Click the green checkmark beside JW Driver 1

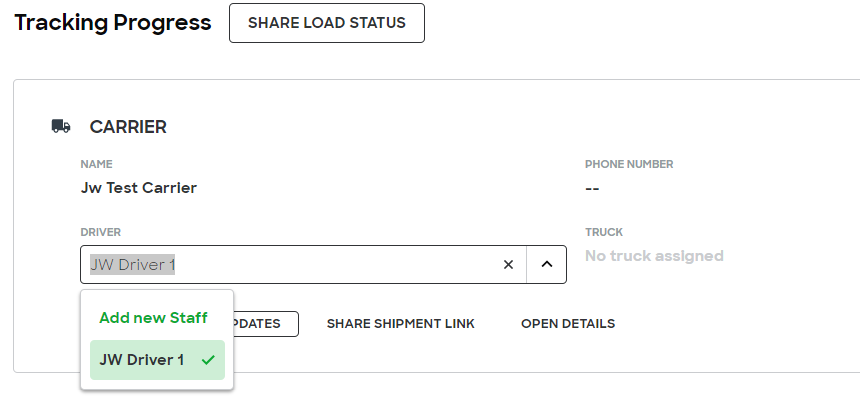pos(208,361)
